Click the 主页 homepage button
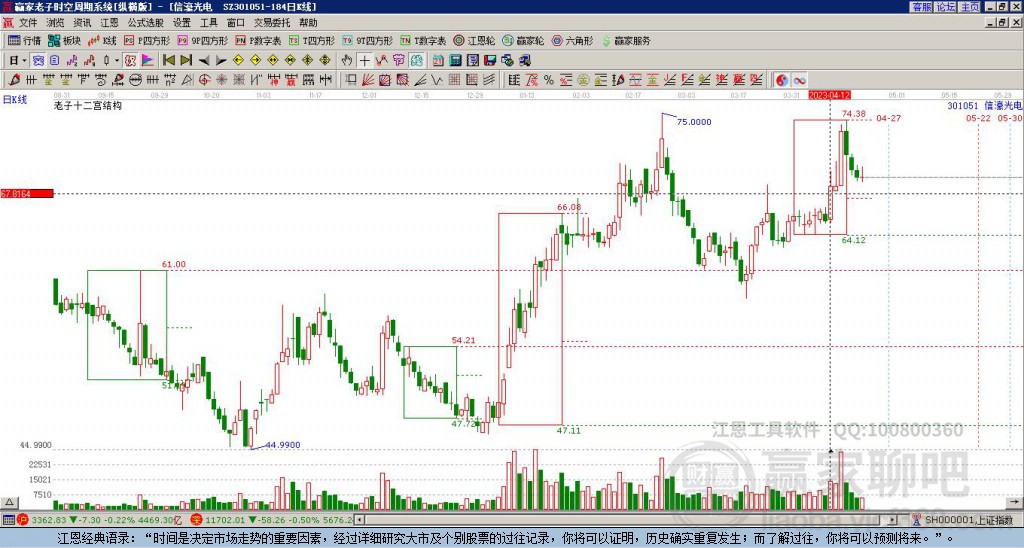The image size is (1024, 548). [970, 7]
